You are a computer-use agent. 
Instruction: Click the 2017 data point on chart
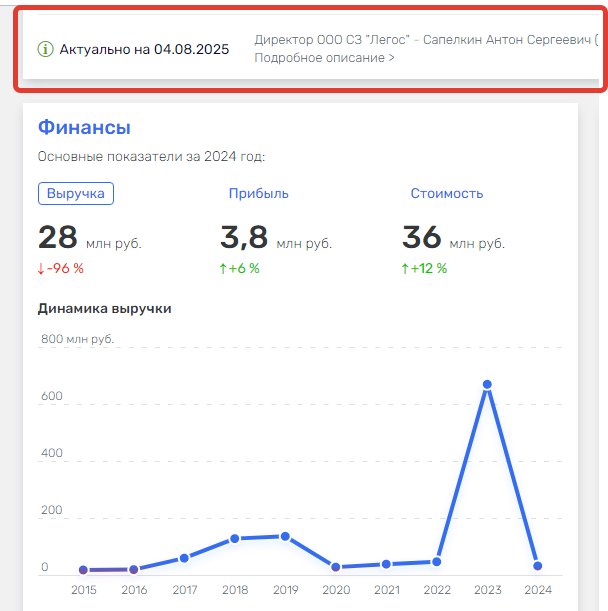184,558
